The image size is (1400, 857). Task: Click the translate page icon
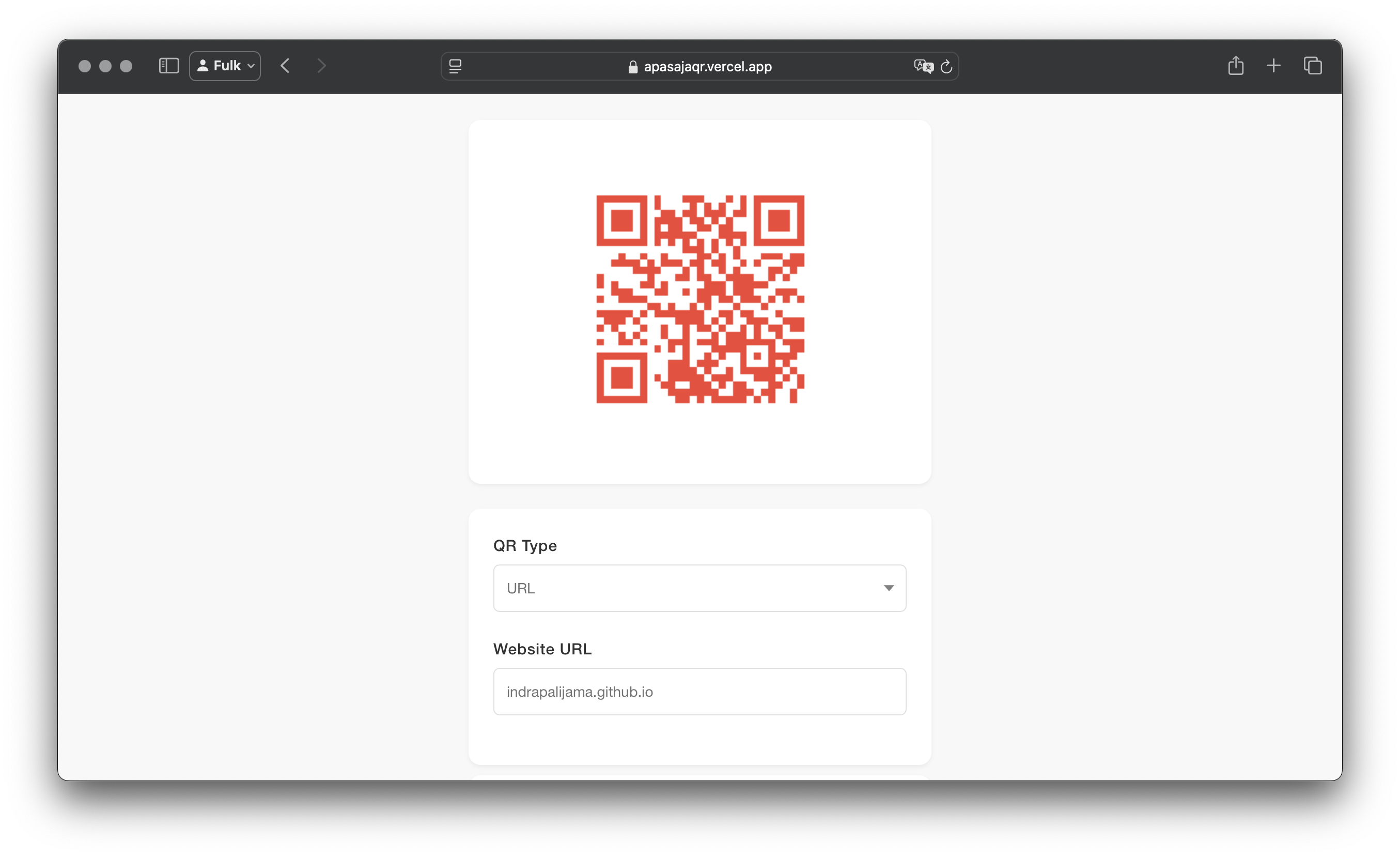923,67
